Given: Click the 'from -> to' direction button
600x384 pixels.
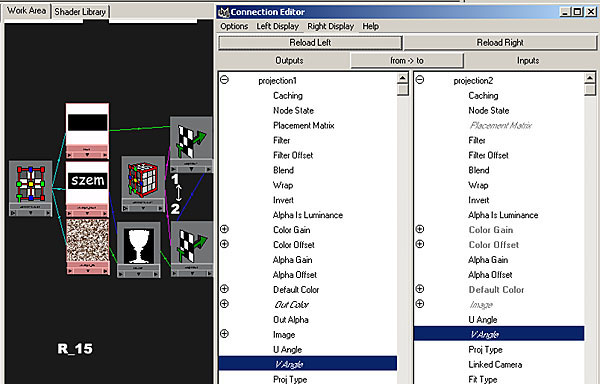Looking at the screenshot, I should tap(407, 60).
